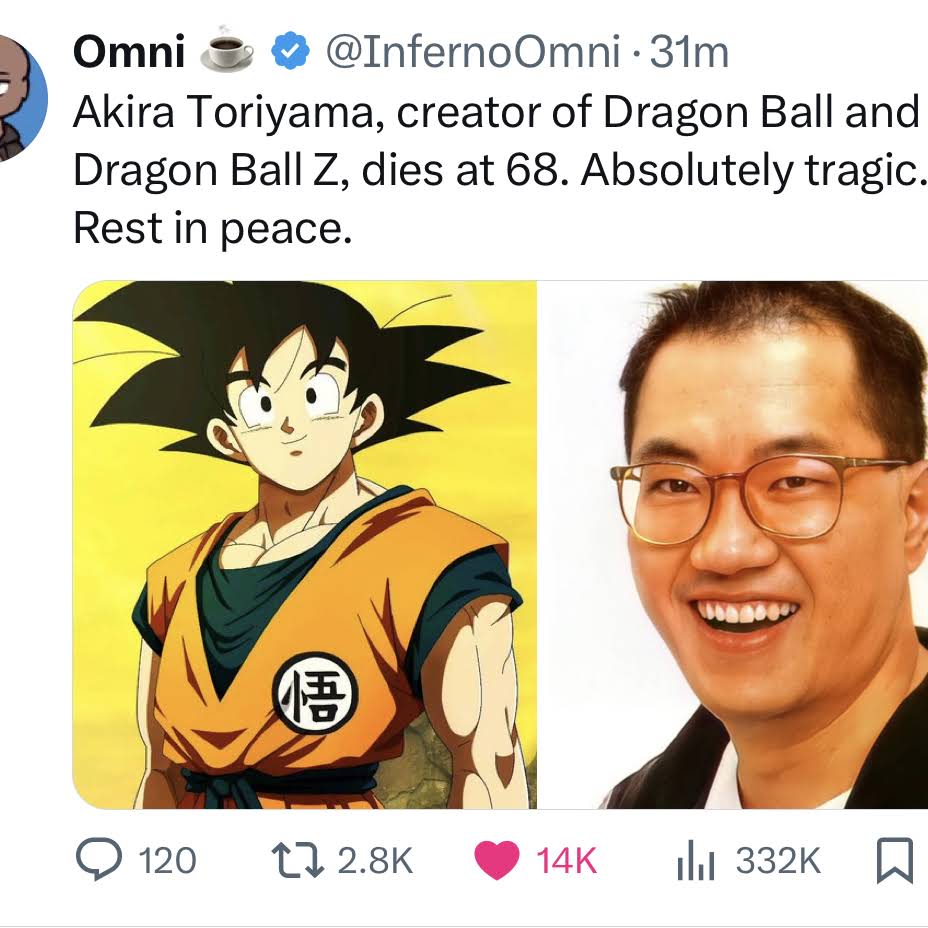Click the tweet text about Akira Toriyama
Image resolution: width=928 pixels, height=928 pixels.
(x=500, y=170)
